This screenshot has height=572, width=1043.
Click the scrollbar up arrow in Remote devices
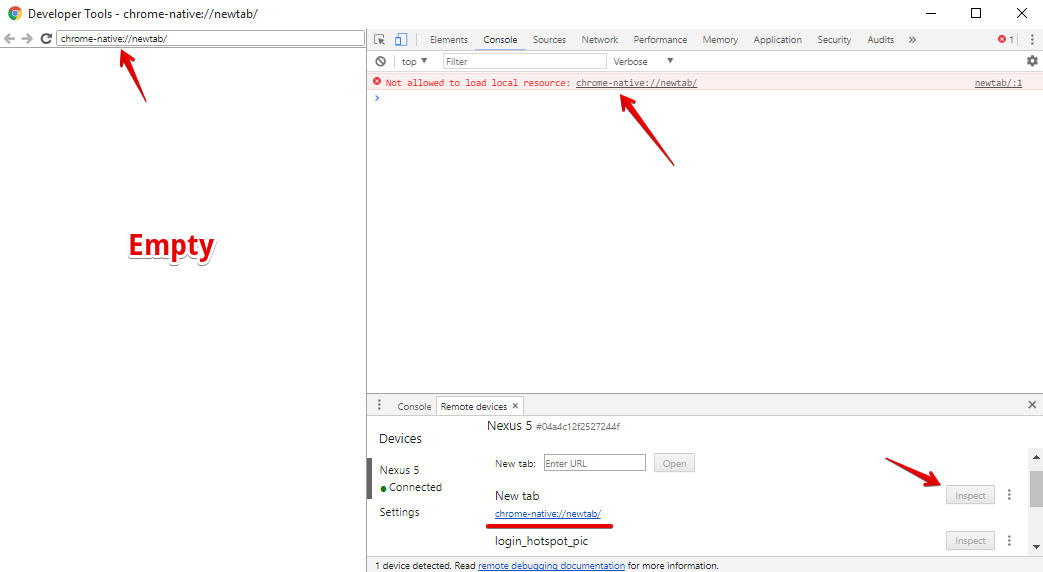pyautogui.click(x=1036, y=457)
